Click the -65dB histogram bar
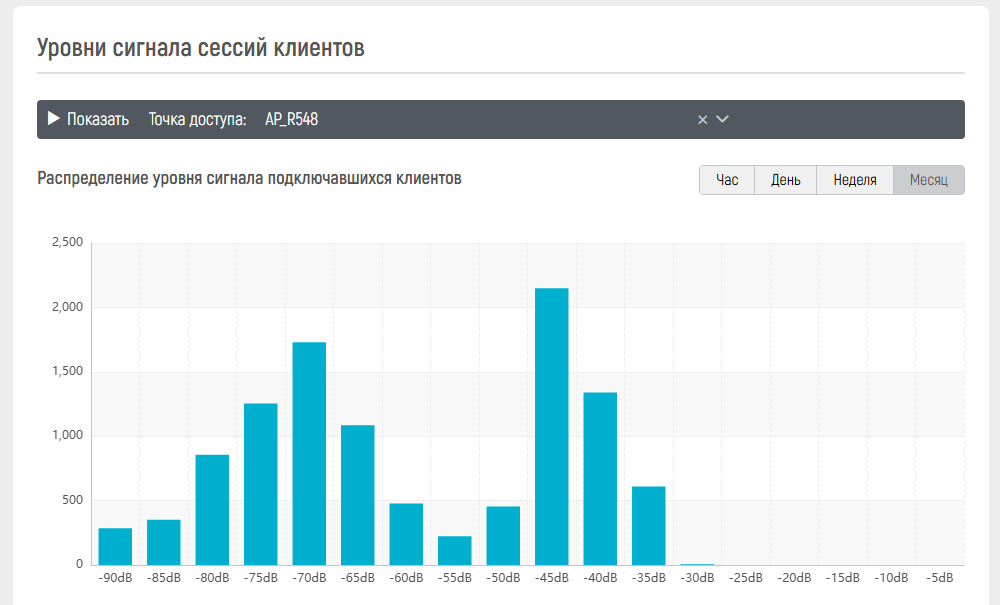The width and height of the screenshot is (1000, 605). point(358,495)
